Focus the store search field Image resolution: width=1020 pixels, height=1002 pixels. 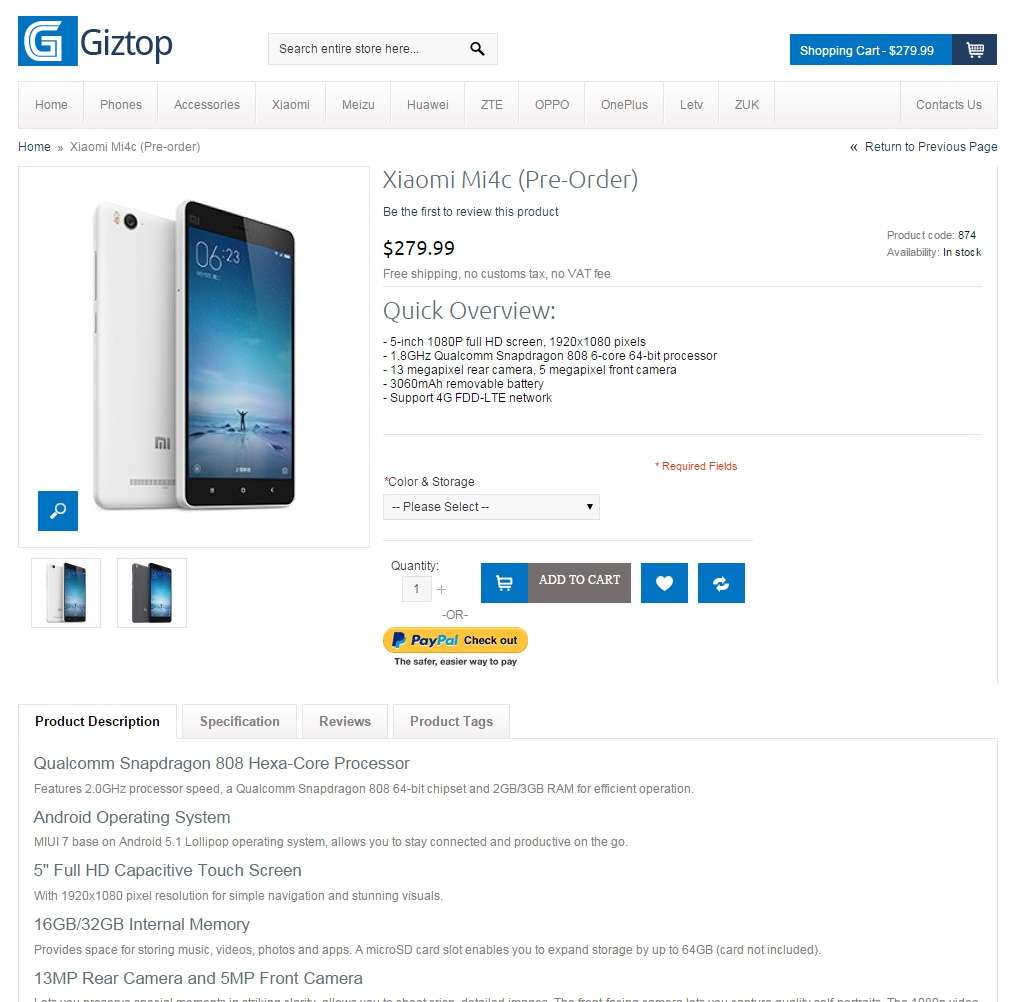tap(368, 49)
